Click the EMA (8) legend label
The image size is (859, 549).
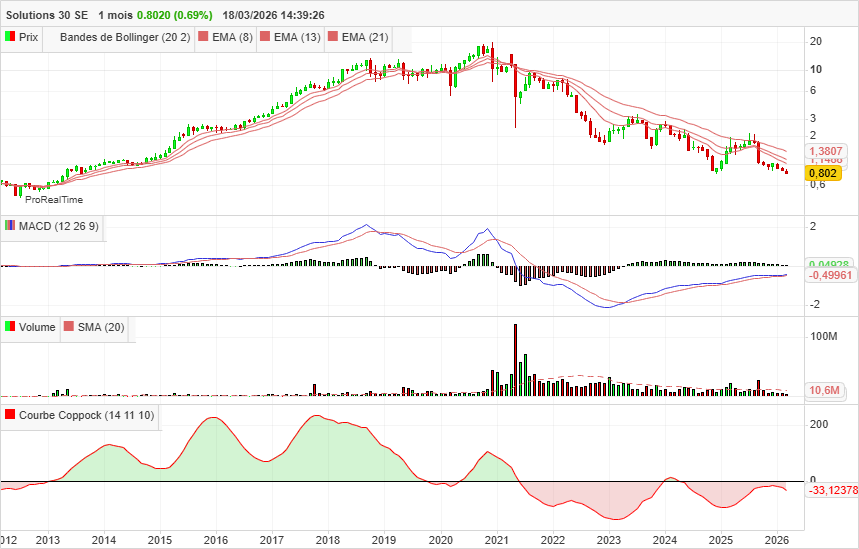232,37
